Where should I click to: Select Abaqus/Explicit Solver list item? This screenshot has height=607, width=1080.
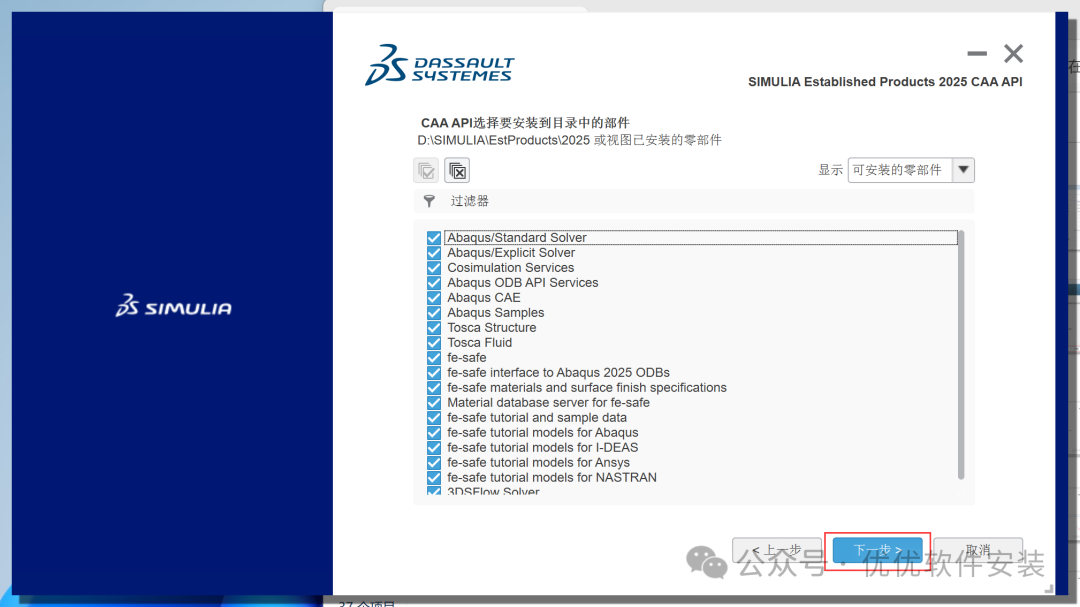(x=511, y=253)
